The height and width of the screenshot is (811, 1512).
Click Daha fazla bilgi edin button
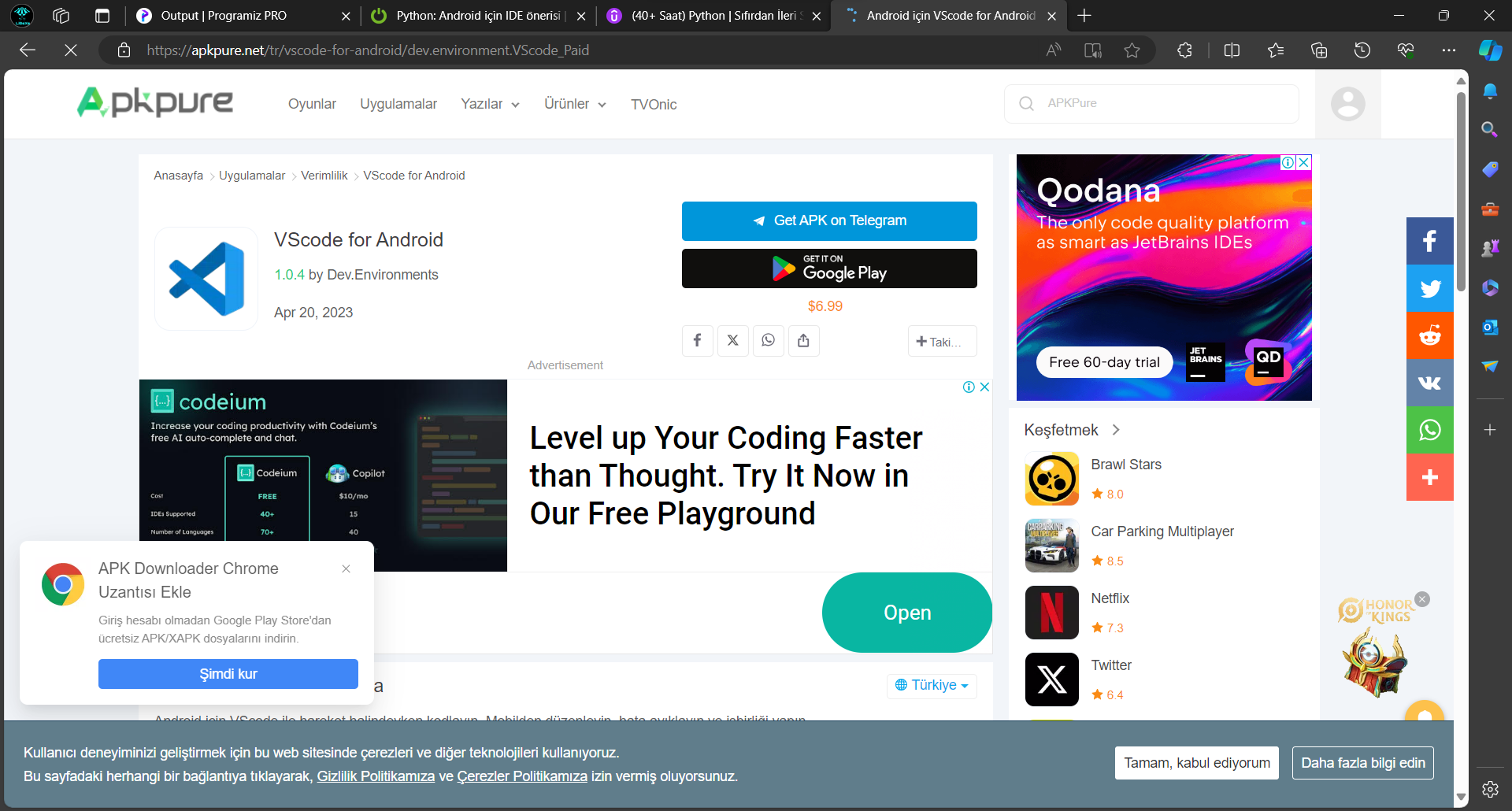[1363, 763]
